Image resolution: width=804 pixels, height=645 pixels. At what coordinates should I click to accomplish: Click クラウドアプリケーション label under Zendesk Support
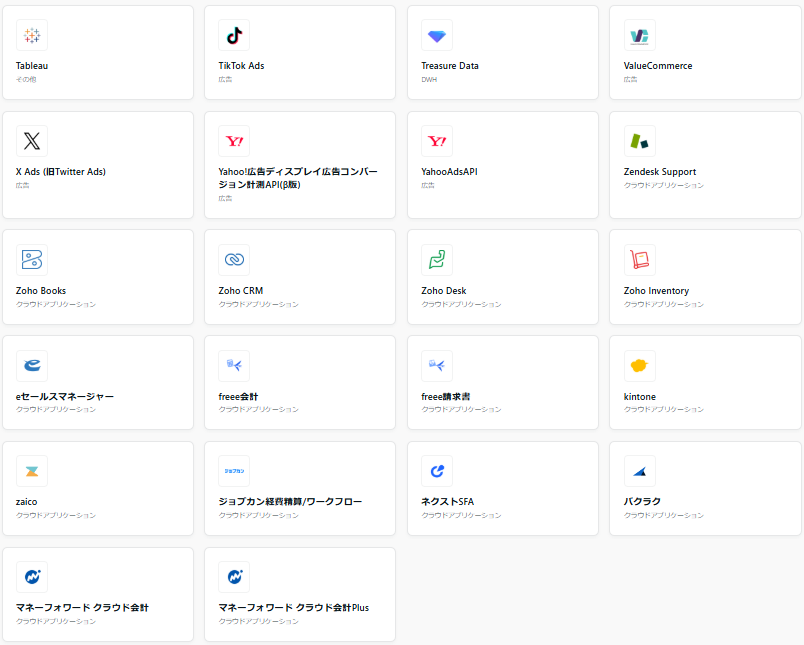(664, 185)
